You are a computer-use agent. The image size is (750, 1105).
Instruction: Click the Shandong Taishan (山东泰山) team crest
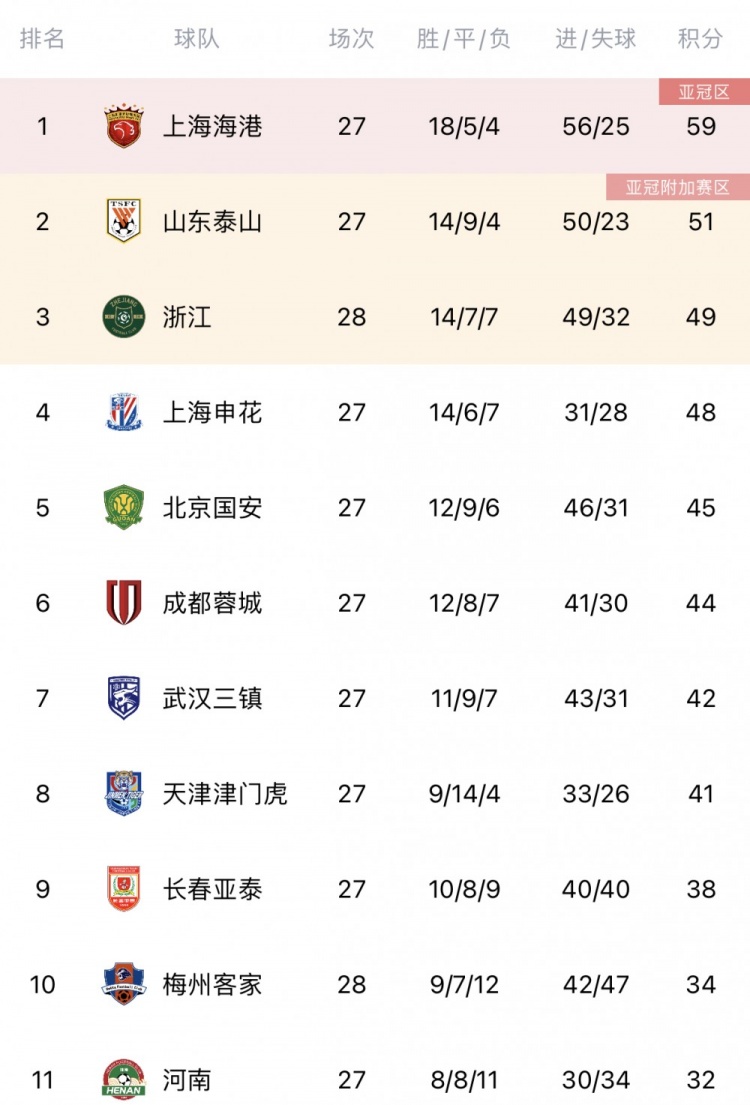coord(124,221)
